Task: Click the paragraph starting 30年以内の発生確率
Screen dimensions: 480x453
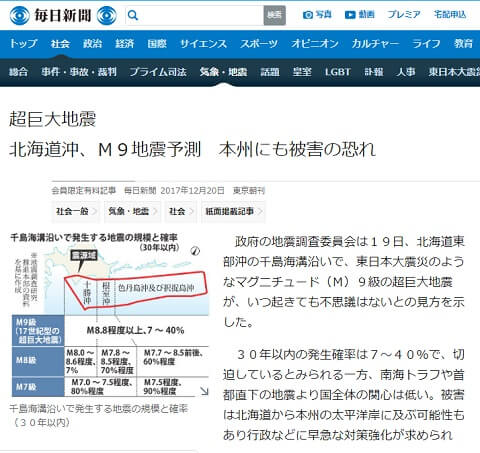Action: [344, 395]
